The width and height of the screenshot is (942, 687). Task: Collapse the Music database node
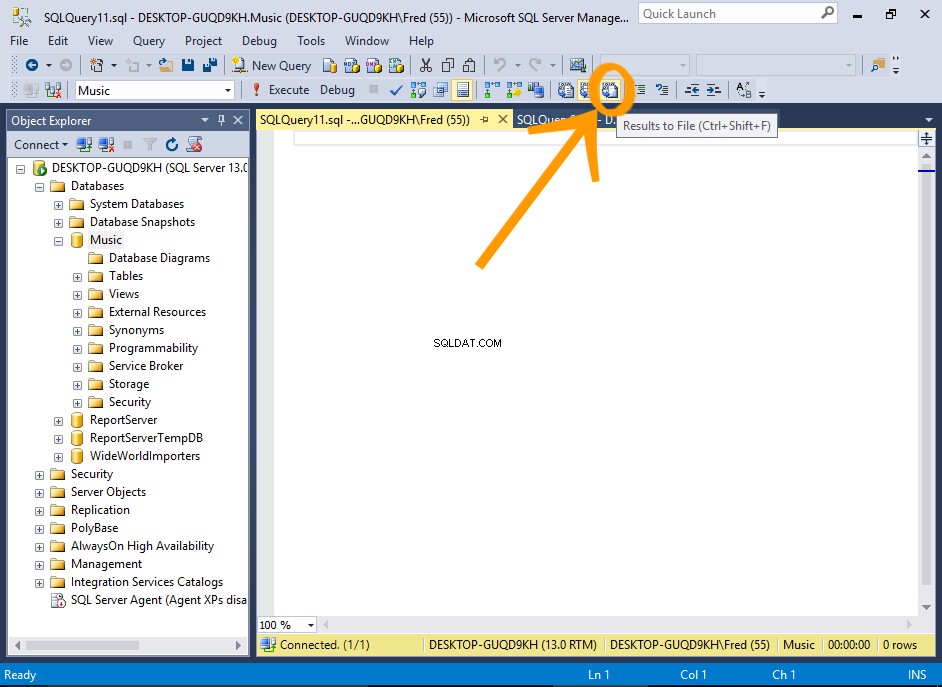pyautogui.click(x=58, y=241)
